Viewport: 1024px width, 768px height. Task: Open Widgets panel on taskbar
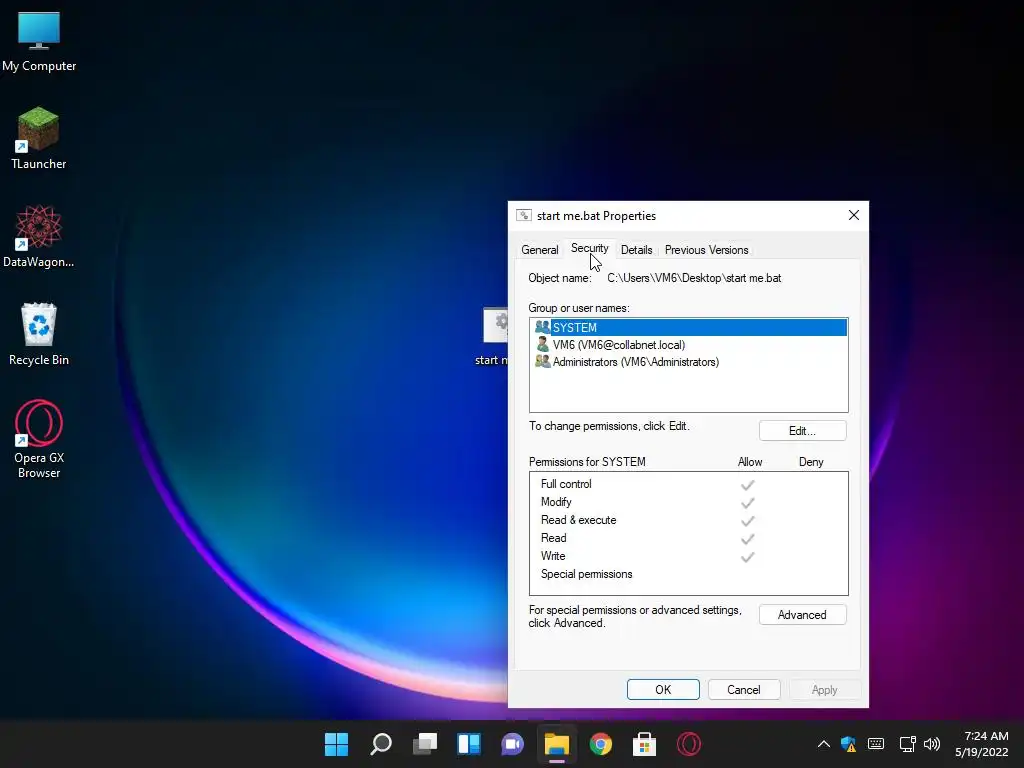coord(469,744)
